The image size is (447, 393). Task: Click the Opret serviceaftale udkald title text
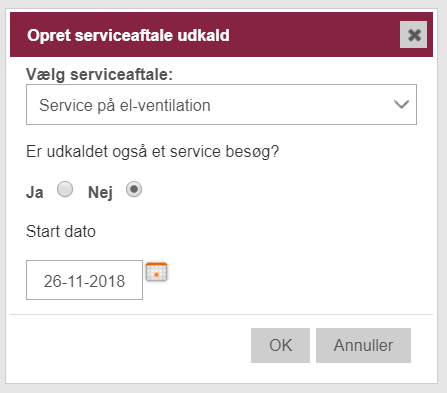(x=128, y=35)
